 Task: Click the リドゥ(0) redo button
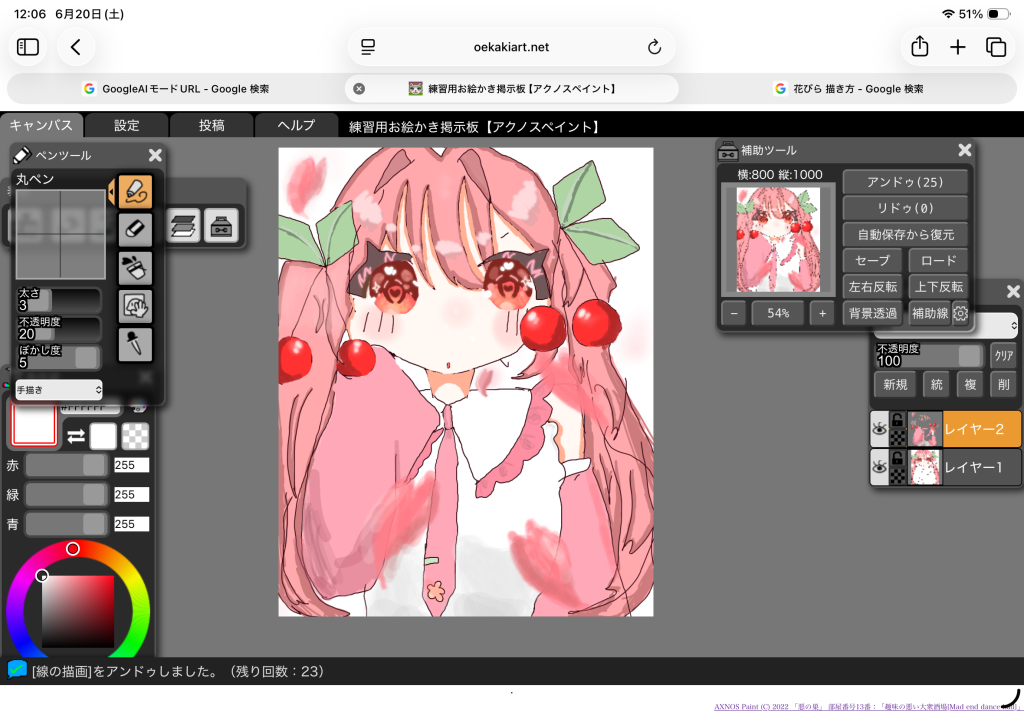[905, 208]
